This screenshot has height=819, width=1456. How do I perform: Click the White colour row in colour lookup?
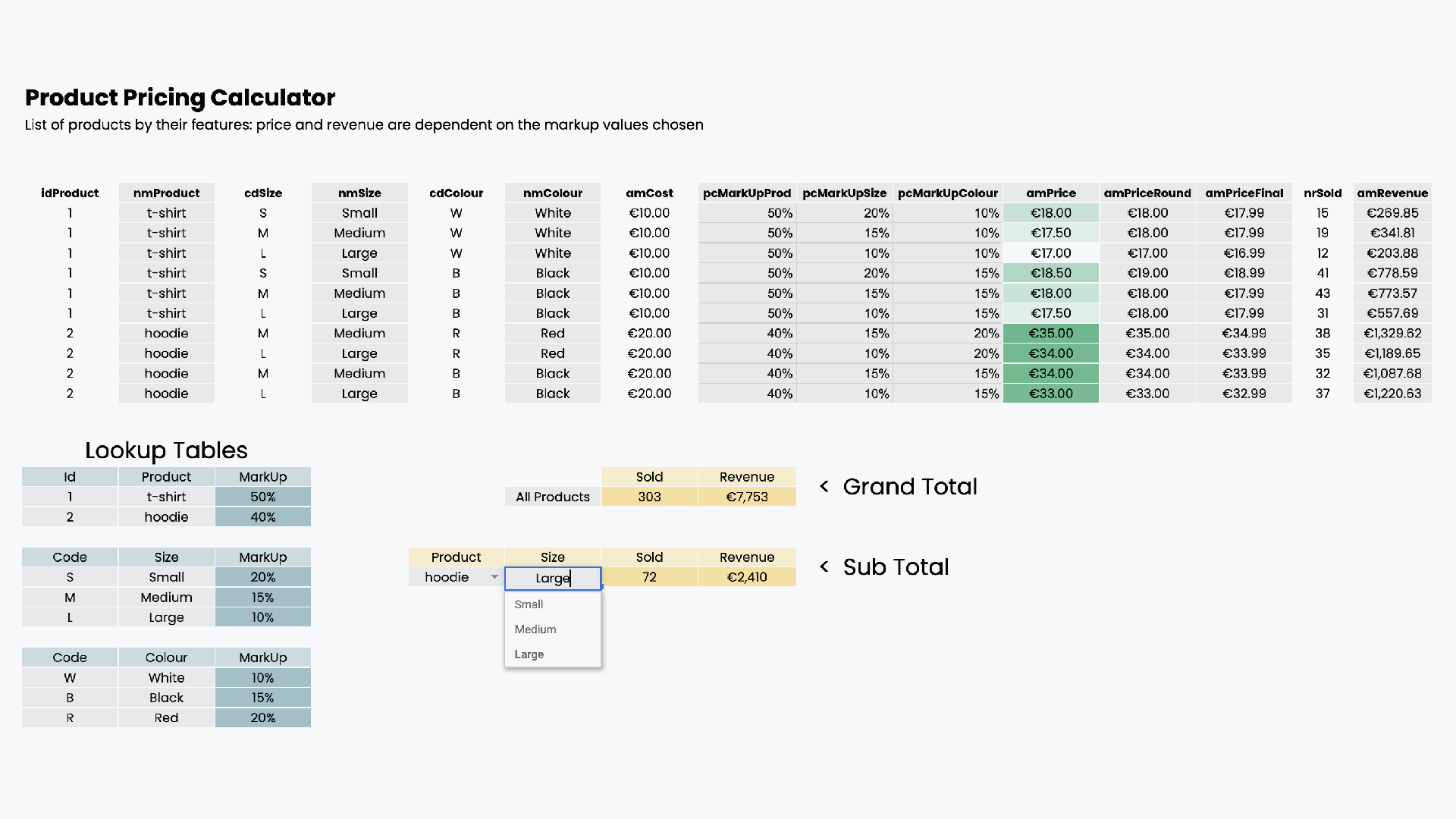(166, 677)
